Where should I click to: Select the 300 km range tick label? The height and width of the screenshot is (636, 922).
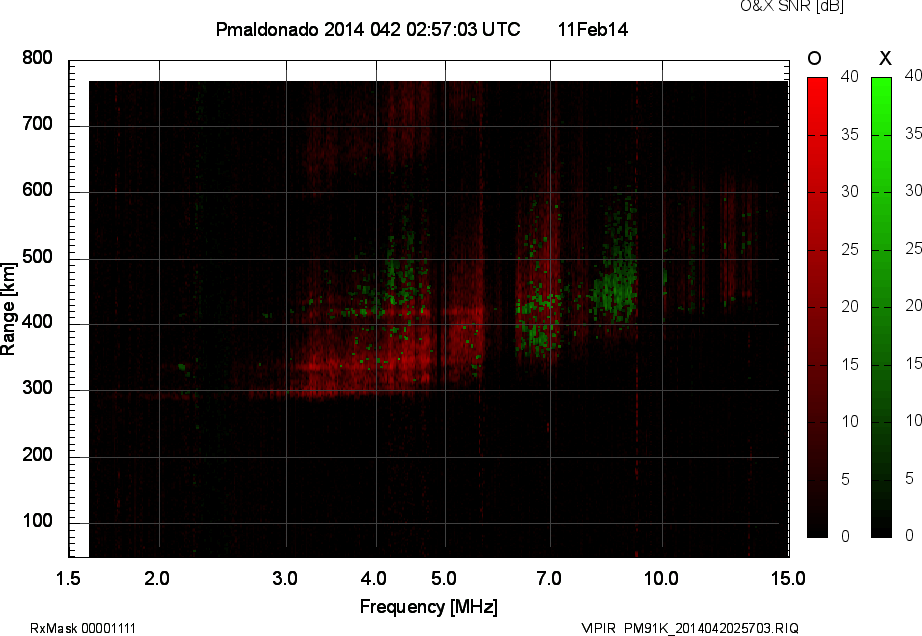click(x=38, y=390)
